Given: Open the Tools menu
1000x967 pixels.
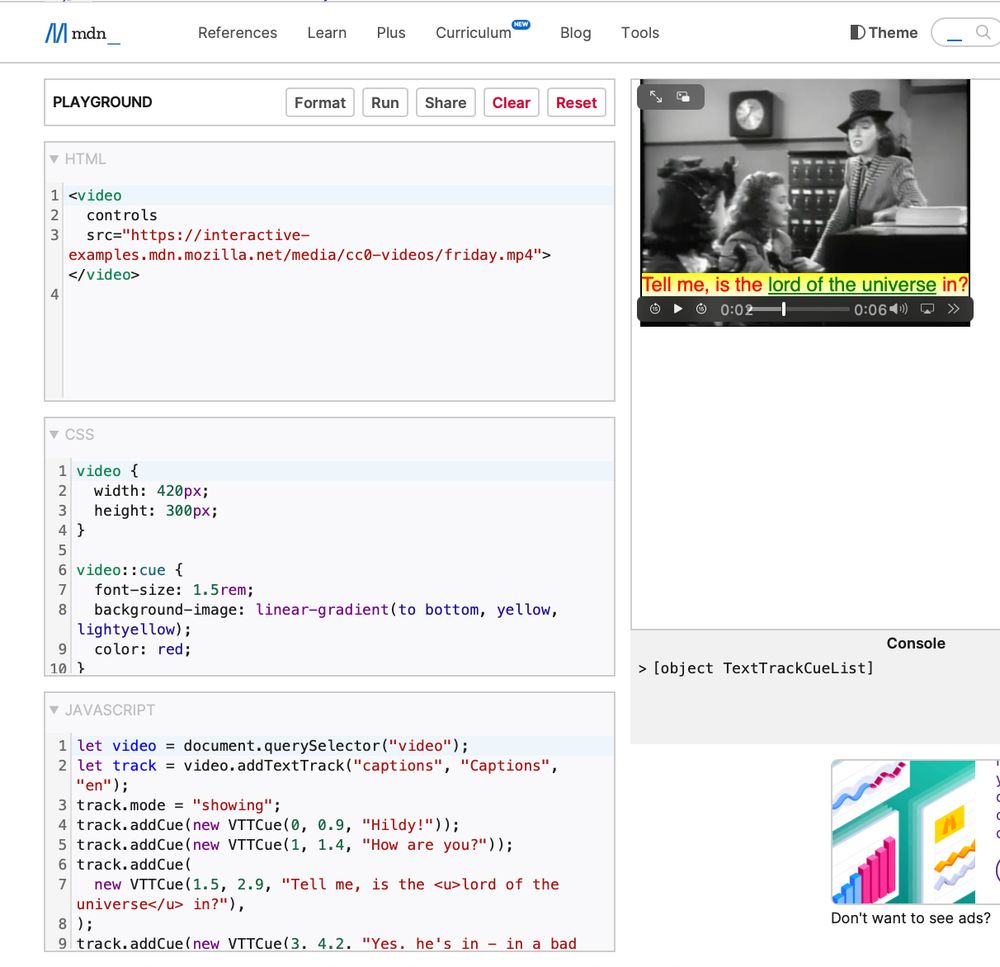Looking at the screenshot, I should click(640, 33).
